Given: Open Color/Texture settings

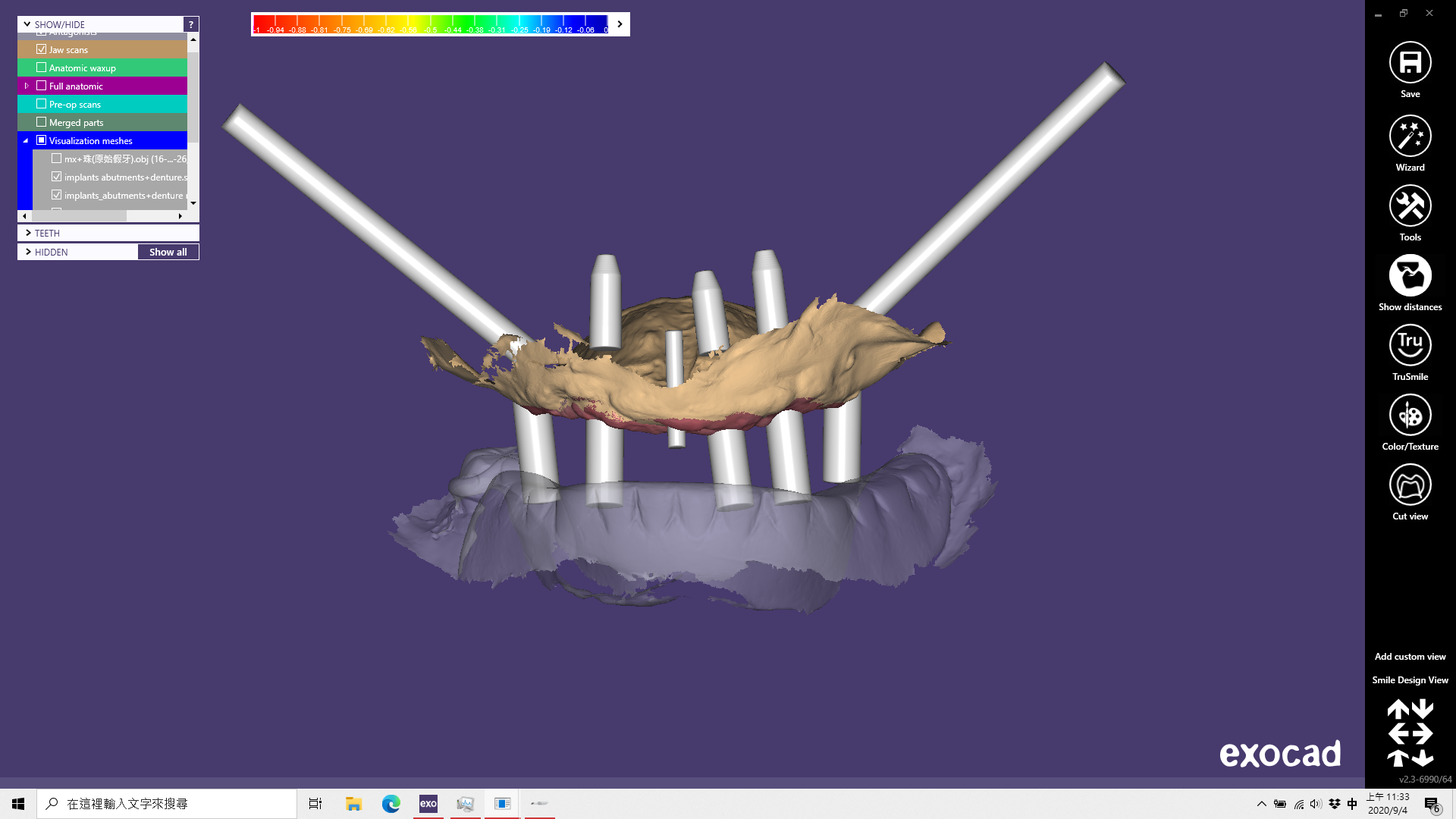Looking at the screenshot, I should click(1410, 416).
